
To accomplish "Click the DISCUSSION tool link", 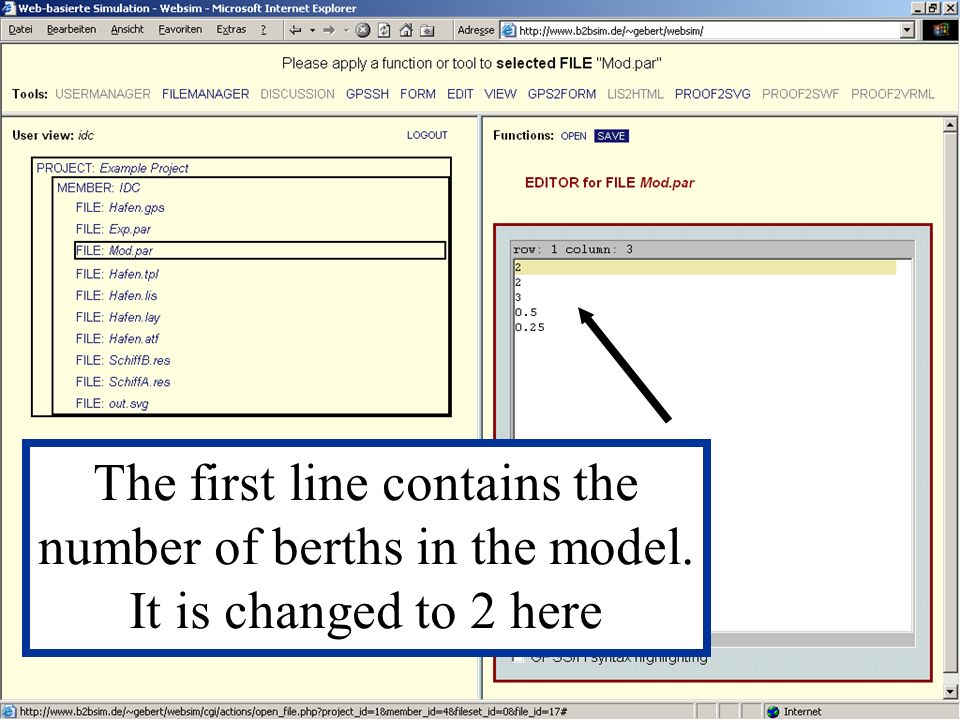I will [298, 94].
